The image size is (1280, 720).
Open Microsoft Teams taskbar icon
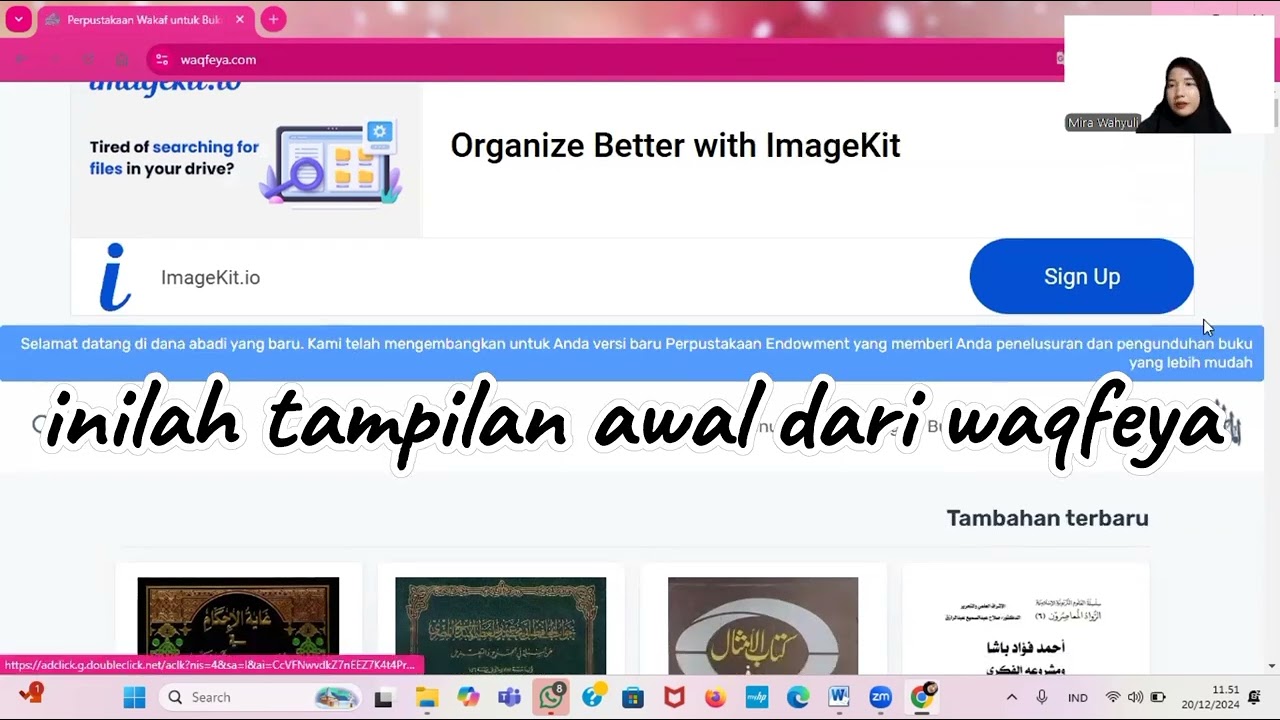click(x=509, y=697)
